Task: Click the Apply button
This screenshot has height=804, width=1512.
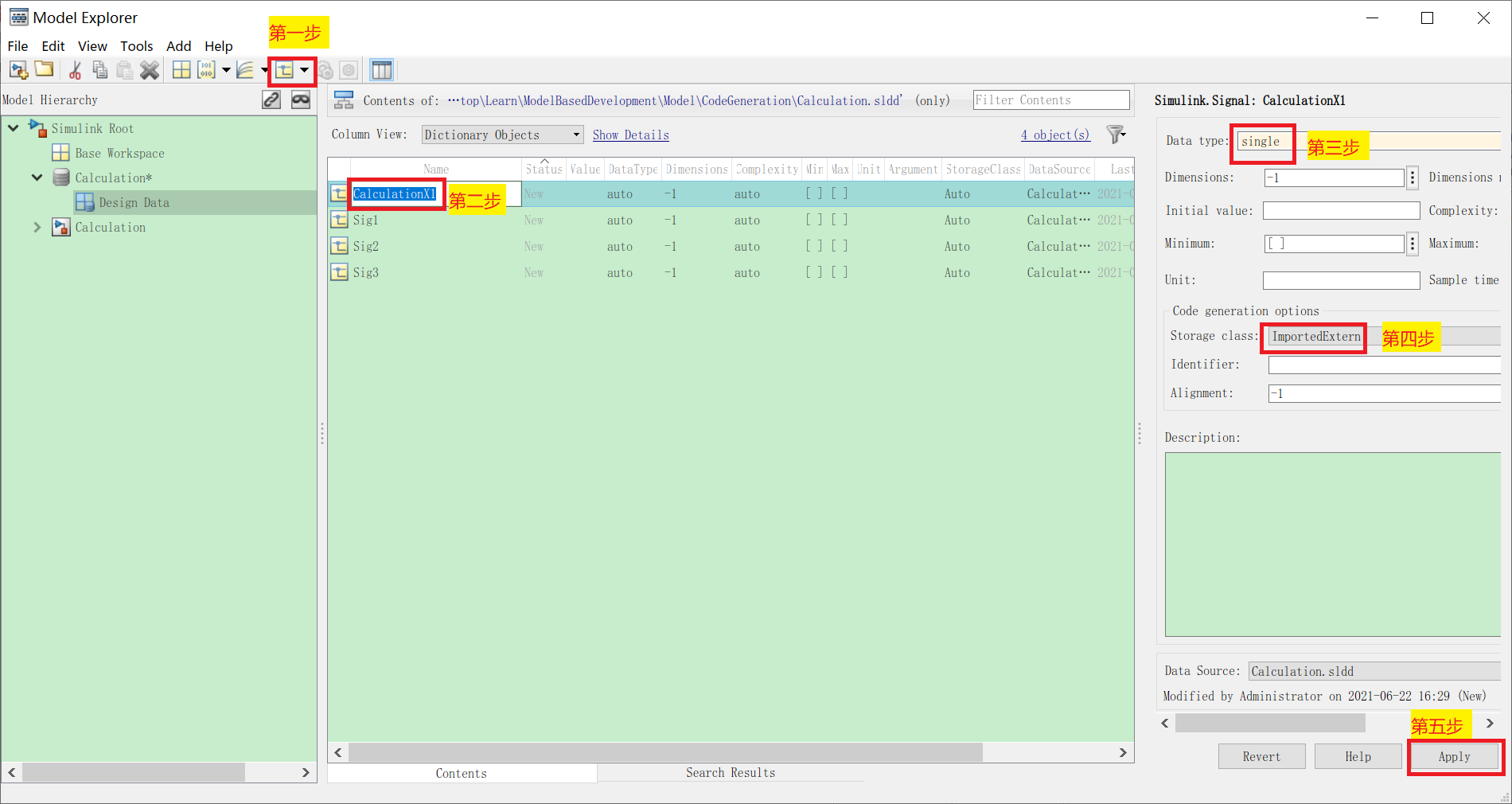Action: click(1454, 756)
